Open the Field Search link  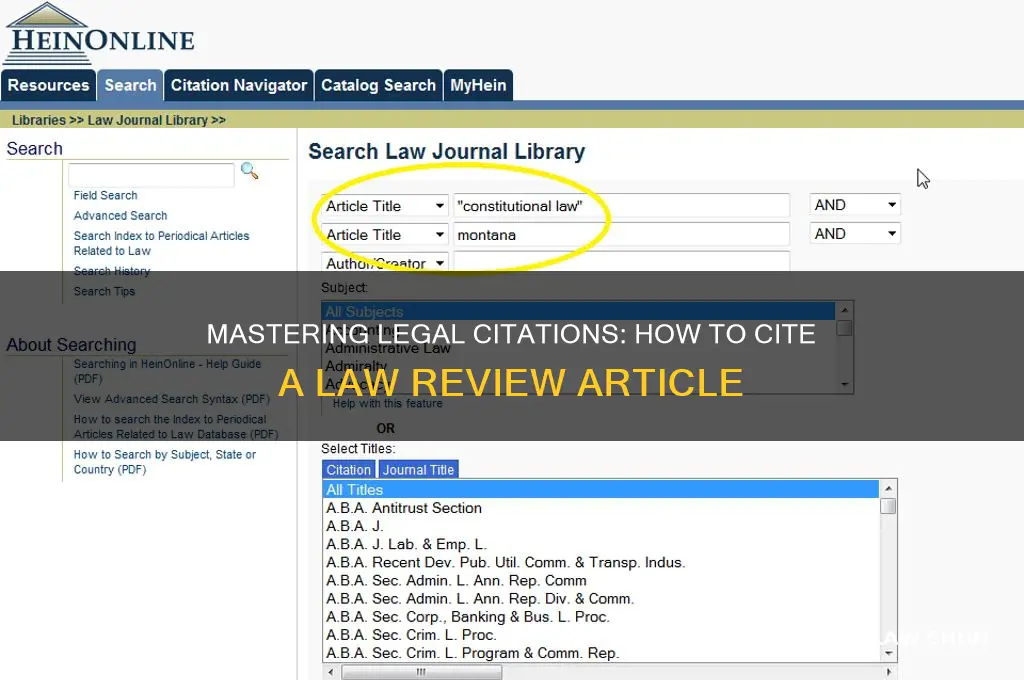point(105,195)
